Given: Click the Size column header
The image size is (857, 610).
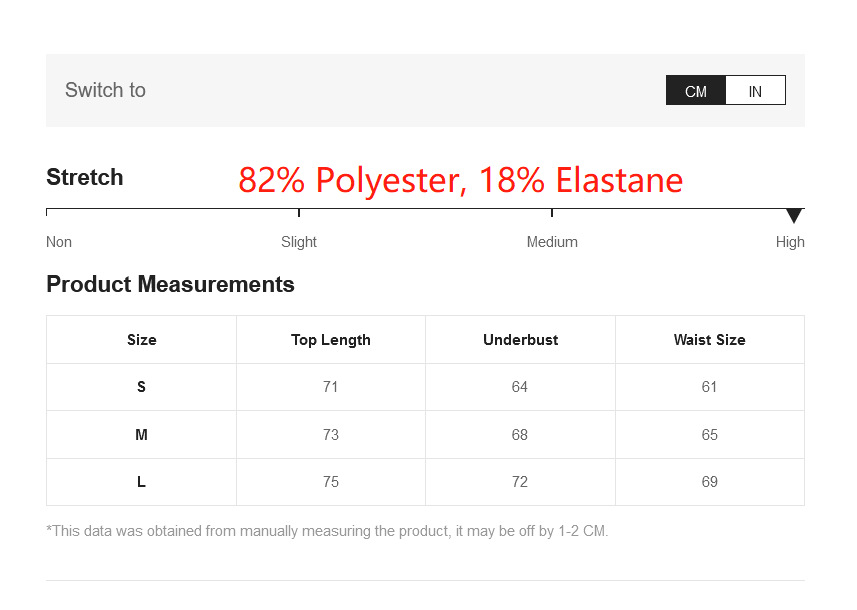Looking at the screenshot, I should tap(142, 340).
